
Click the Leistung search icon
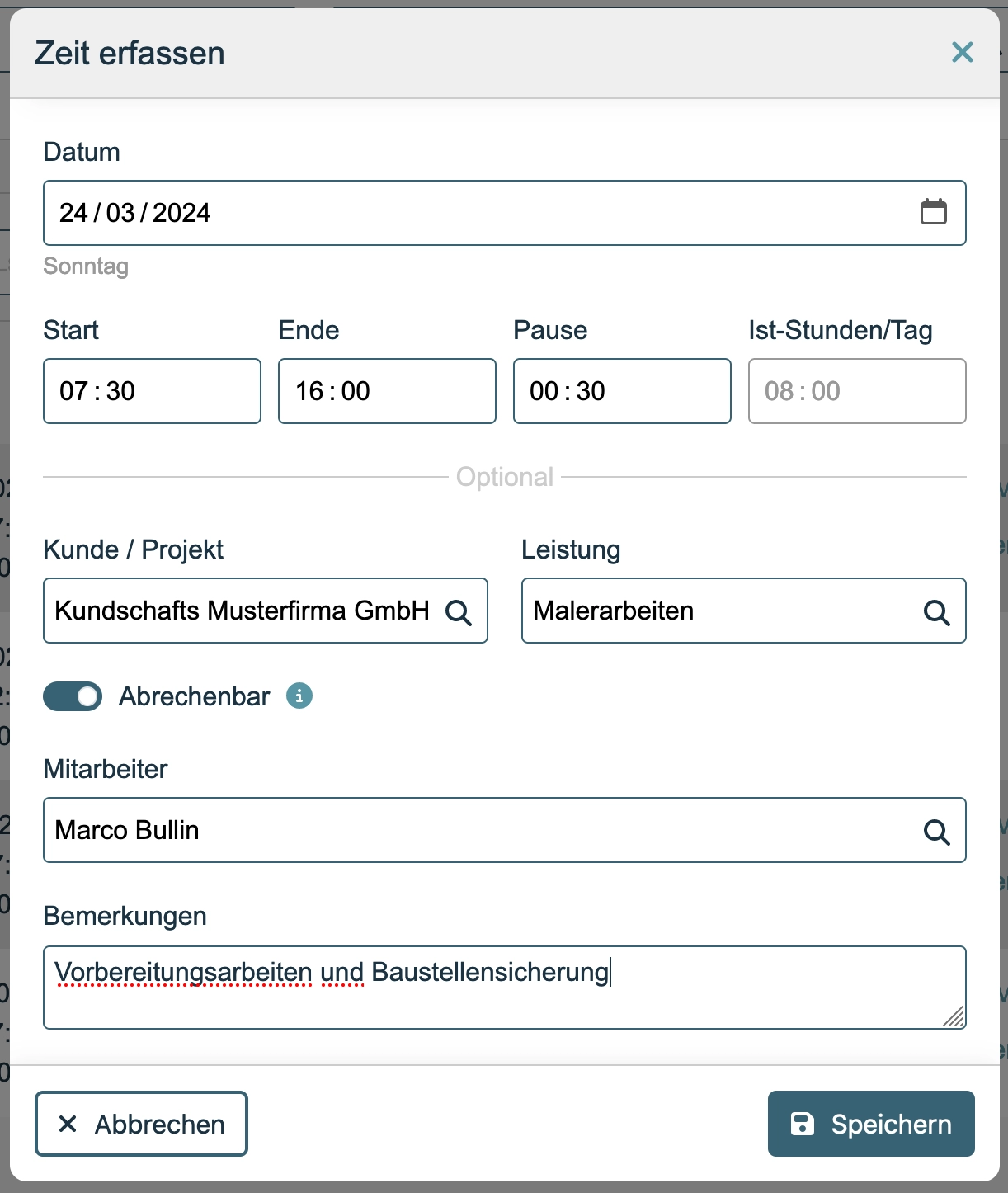coord(936,612)
